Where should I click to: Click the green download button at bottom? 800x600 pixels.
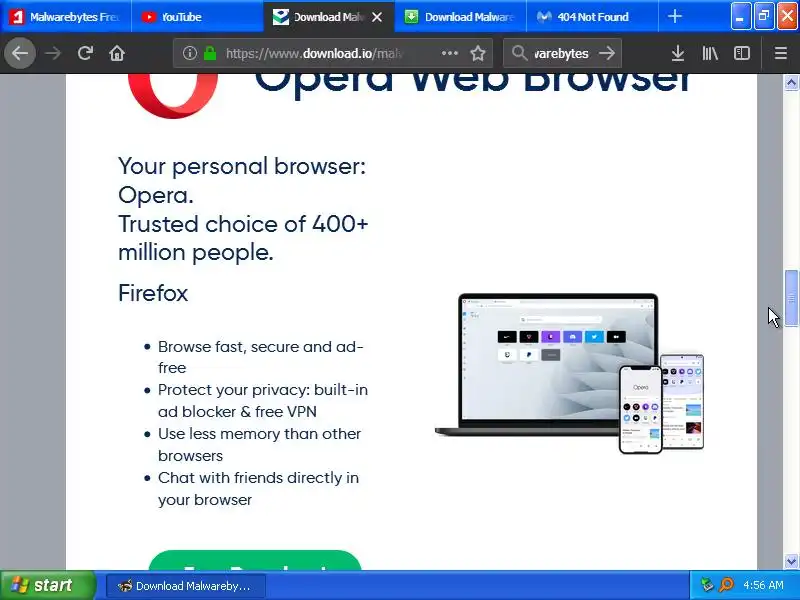255,560
